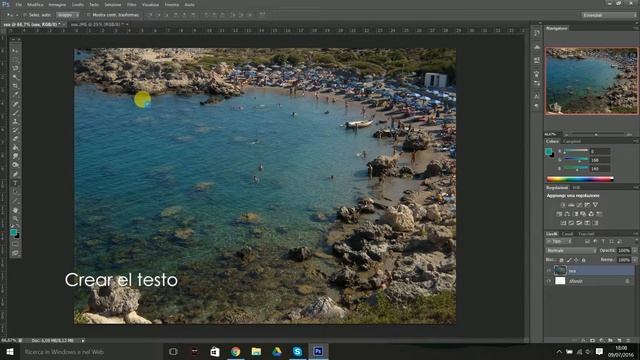Select the Eraser tool

pos(15,139)
